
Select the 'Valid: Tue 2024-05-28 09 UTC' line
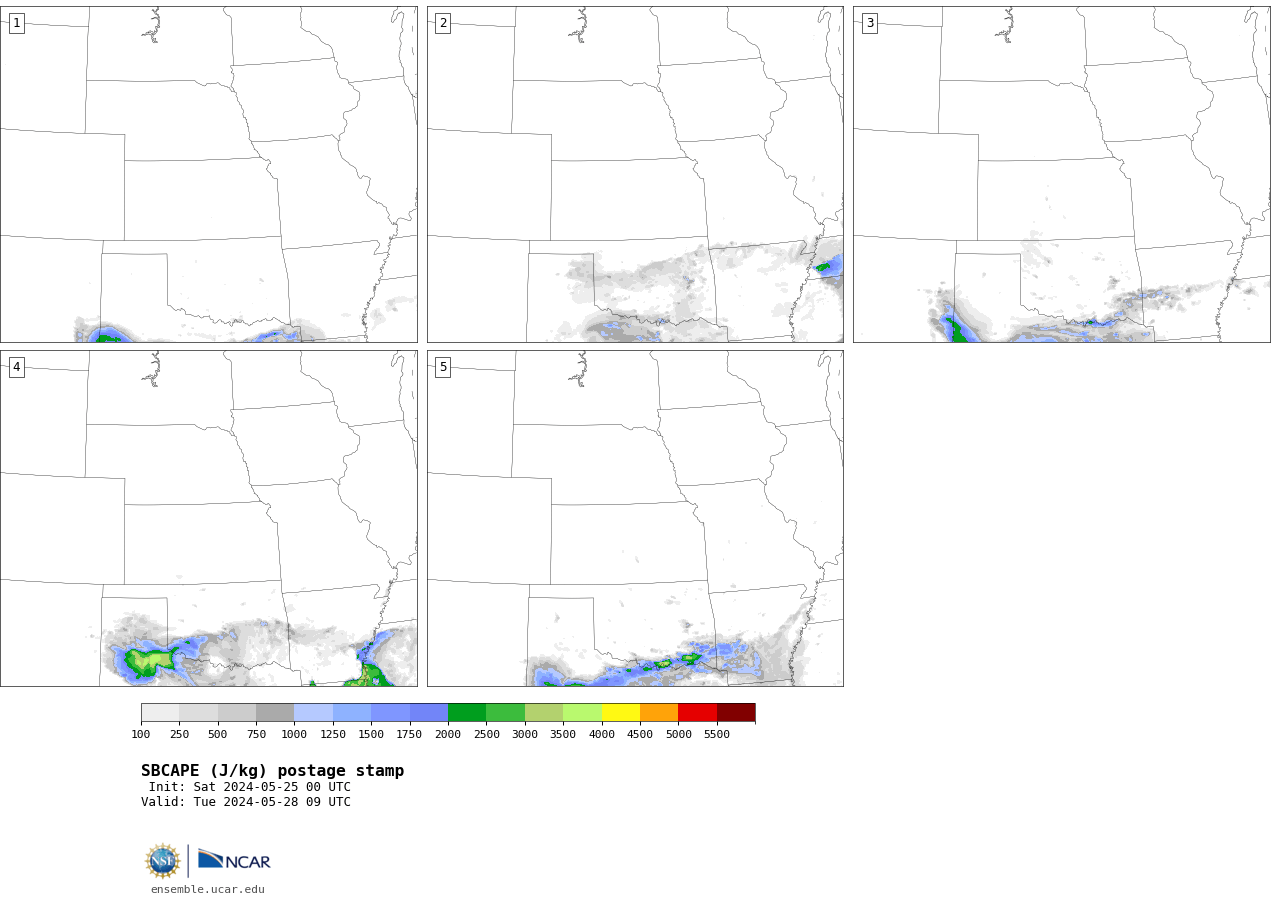point(246,802)
